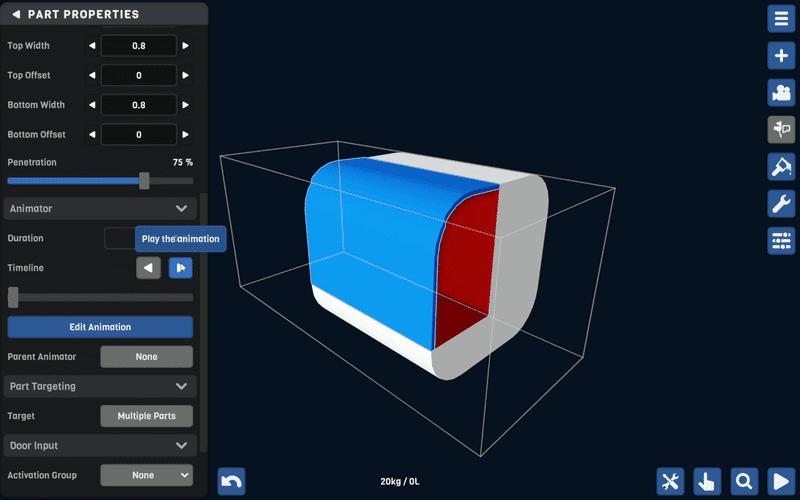The image size is (800, 500).
Task: Collapse the Part Targeting section
Action: [x=100, y=386]
